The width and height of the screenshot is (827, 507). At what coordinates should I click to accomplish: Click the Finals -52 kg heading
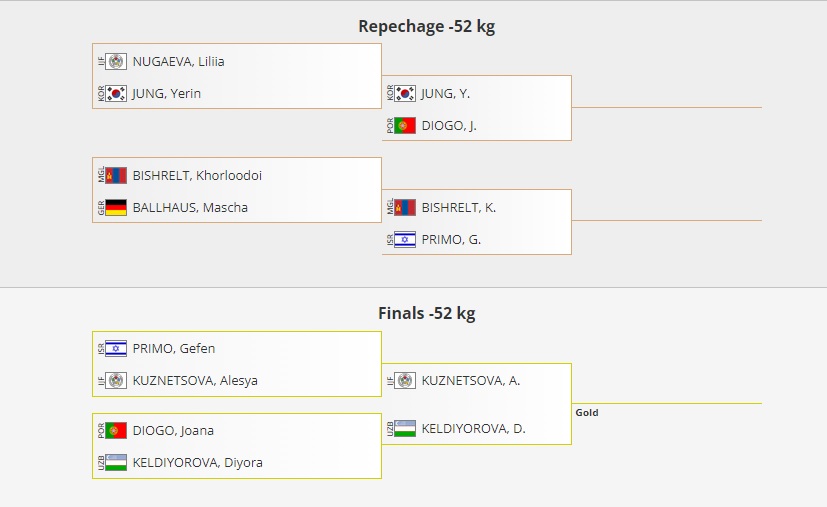click(x=426, y=314)
